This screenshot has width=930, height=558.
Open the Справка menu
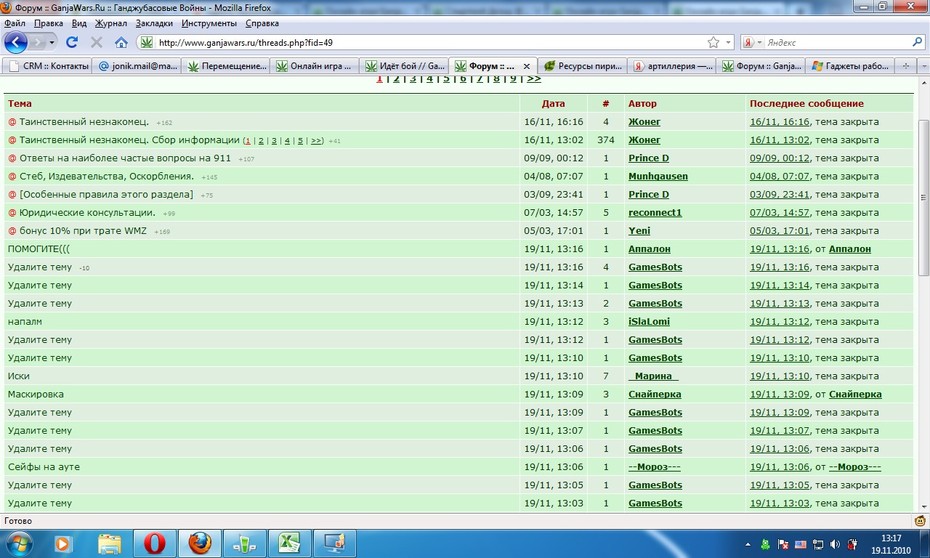coord(262,23)
